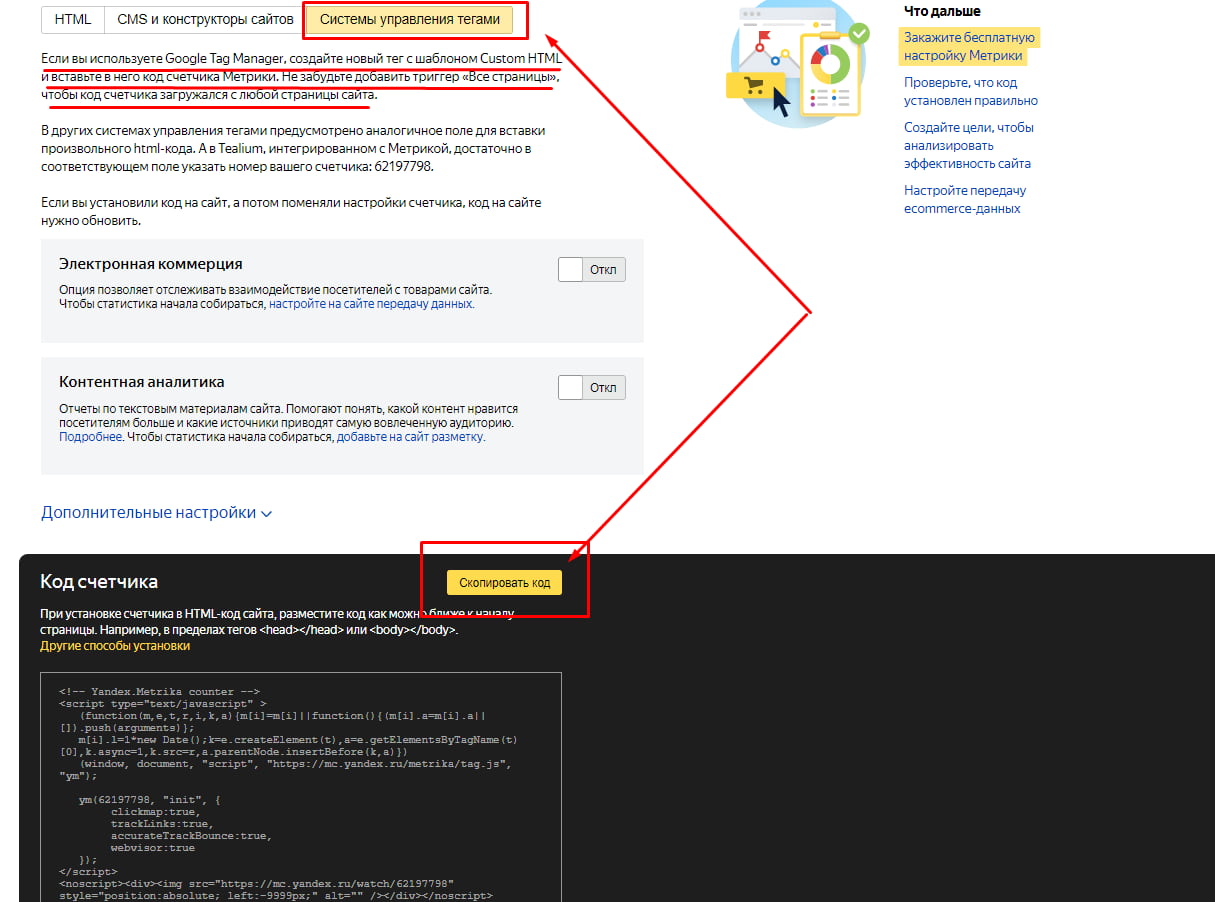Viewport: 1215px width, 902px height.
Task: Open Настройте передачу ecommerce-данных link
Action: click(964, 199)
